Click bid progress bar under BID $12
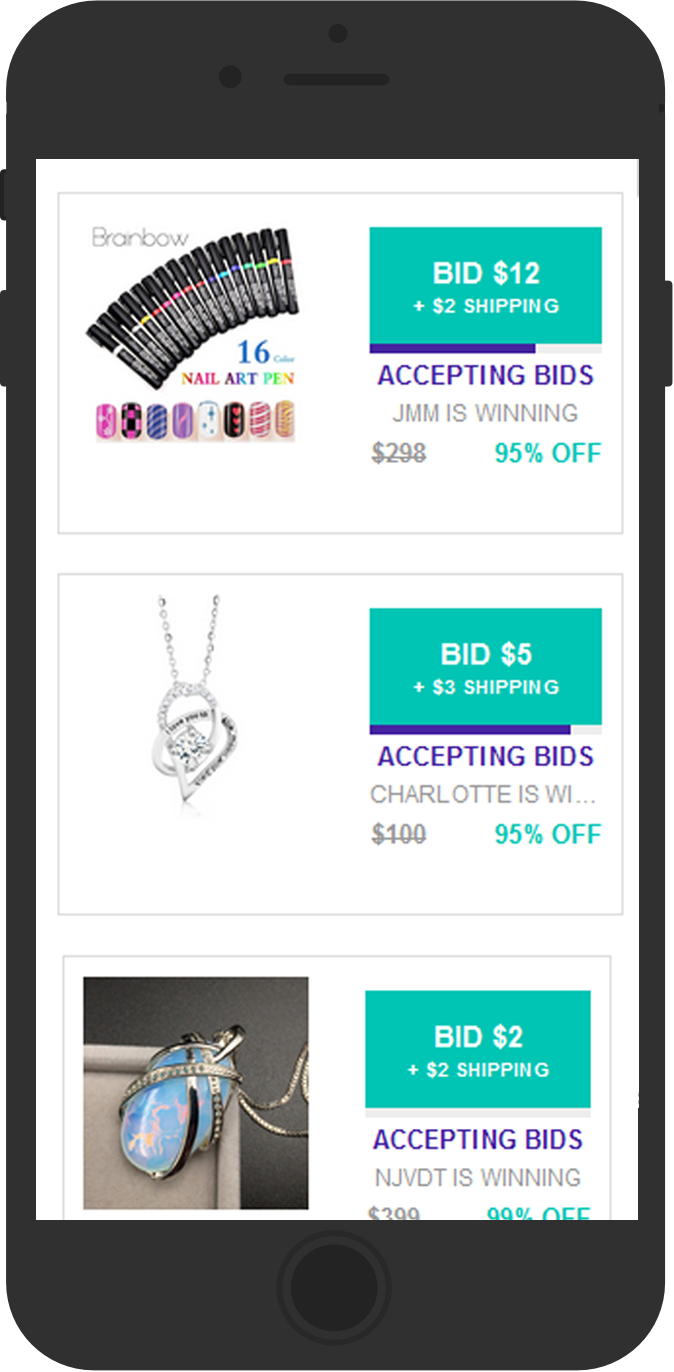Viewport: 674px width, 1372px height. (x=486, y=349)
